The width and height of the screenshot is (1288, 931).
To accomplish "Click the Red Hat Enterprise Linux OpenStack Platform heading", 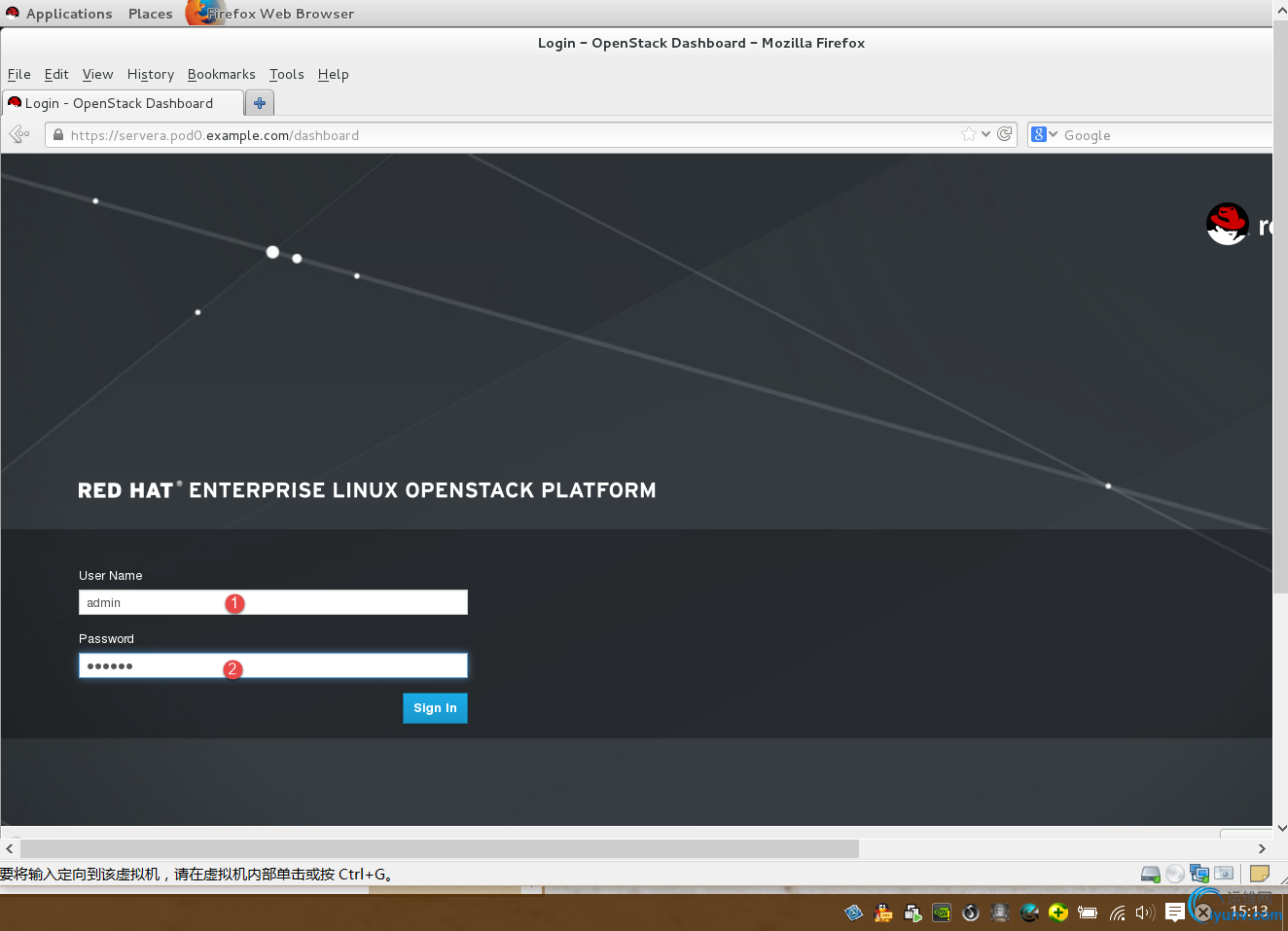I will (367, 490).
